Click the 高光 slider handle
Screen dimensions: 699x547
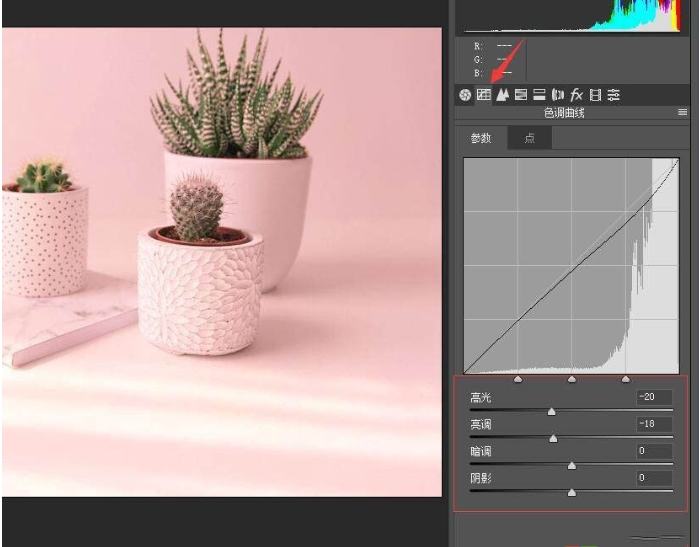[551, 411]
